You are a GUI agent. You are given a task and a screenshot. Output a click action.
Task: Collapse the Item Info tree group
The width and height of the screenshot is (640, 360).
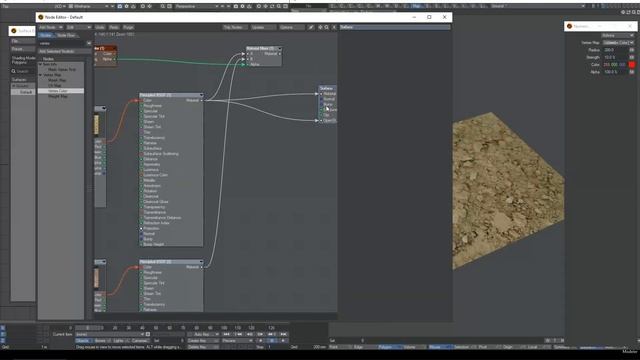pos(40,64)
